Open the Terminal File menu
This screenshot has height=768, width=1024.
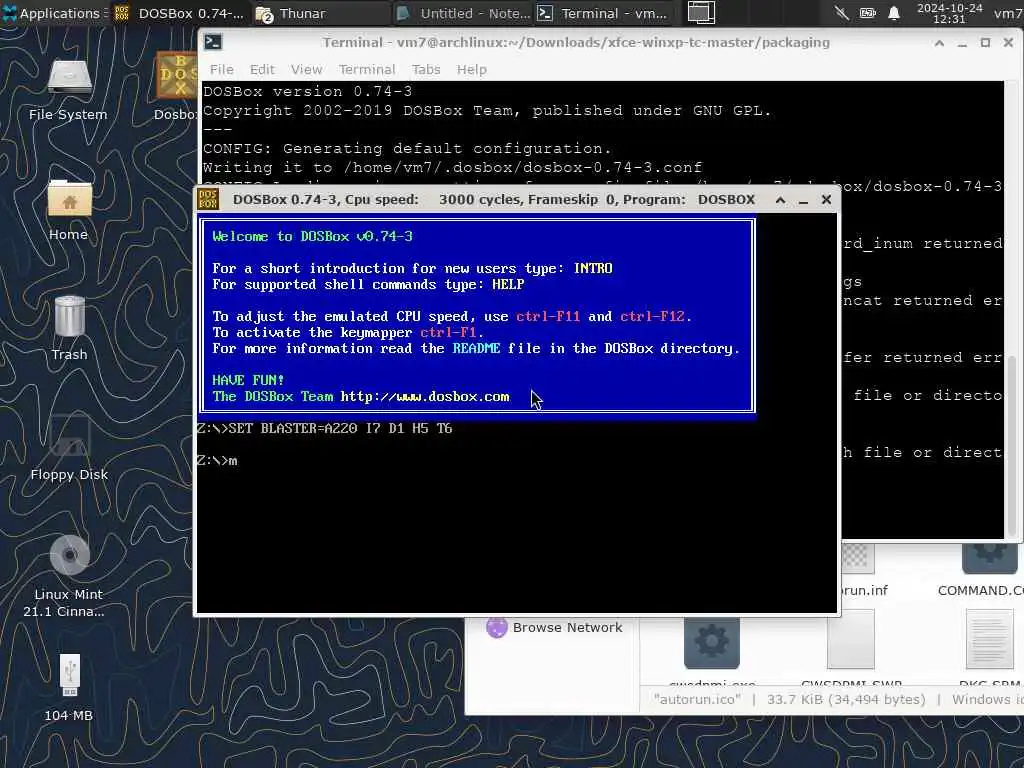point(221,69)
